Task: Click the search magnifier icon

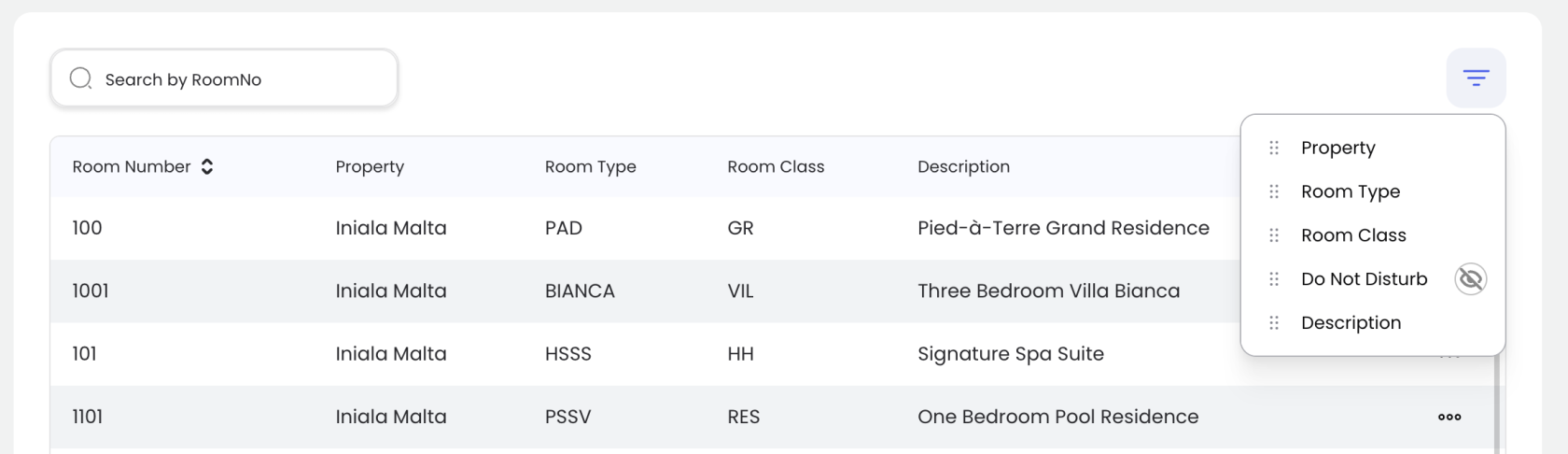Action: [x=81, y=78]
